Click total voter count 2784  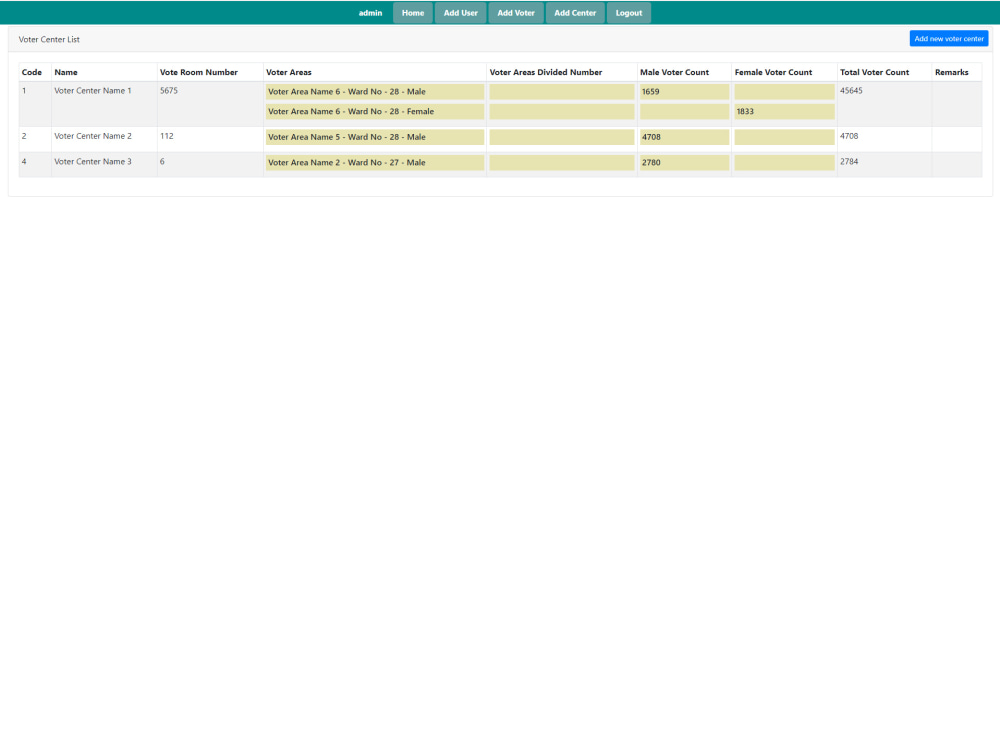tap(849, 161)
